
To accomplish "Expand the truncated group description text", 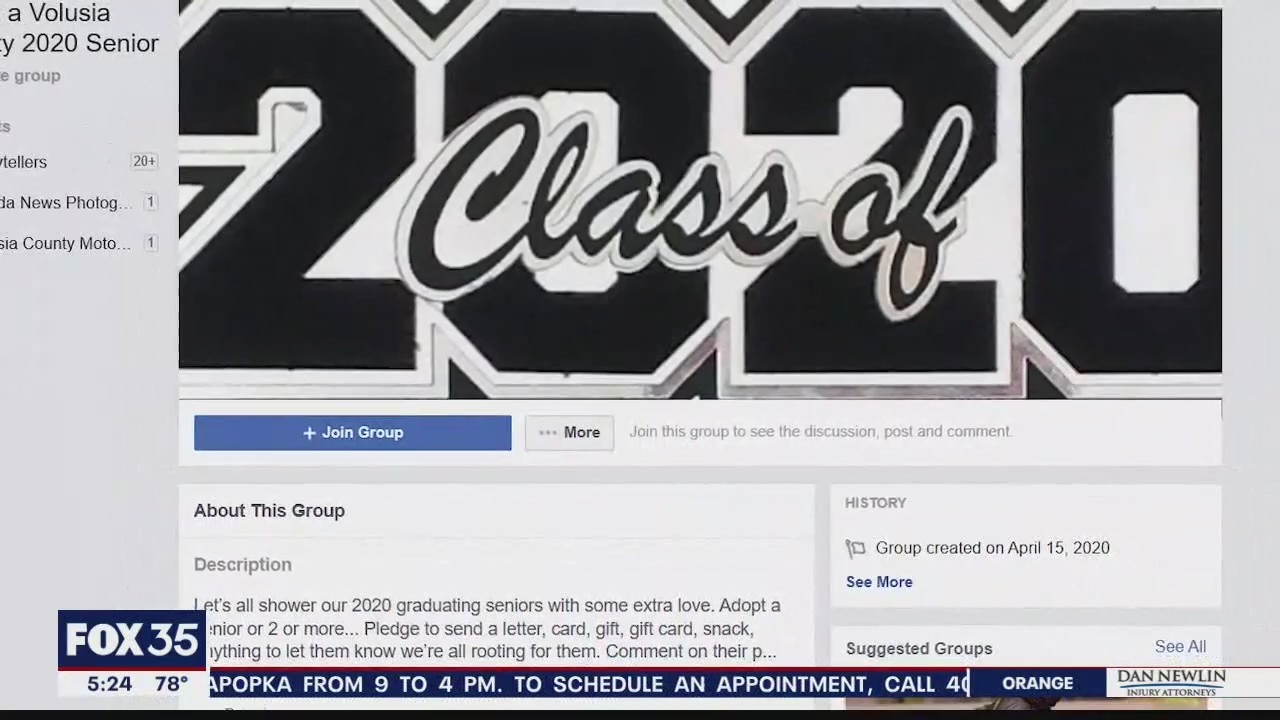I will 487,629.
